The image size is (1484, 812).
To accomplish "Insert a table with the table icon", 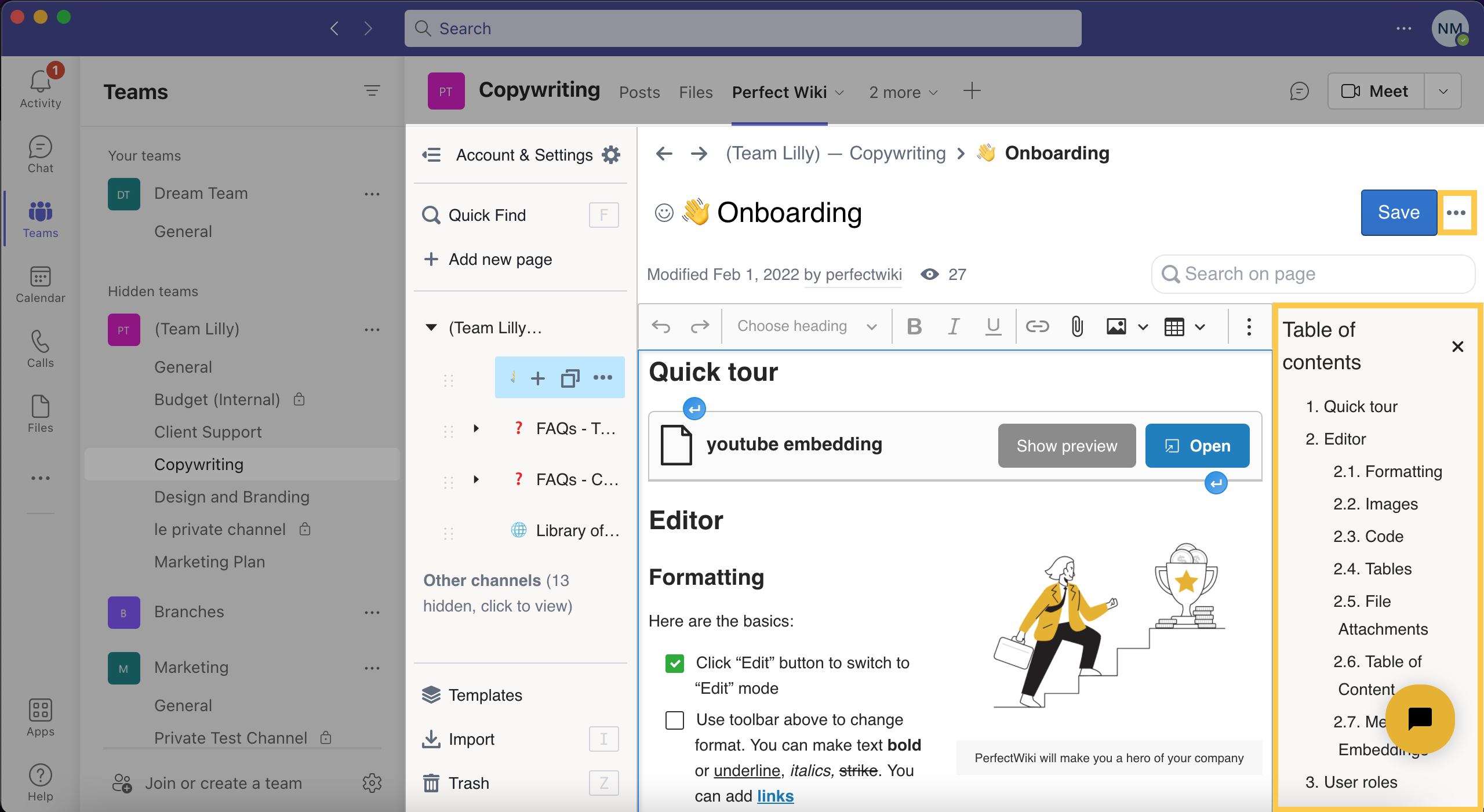I will click(x=1174, y=326).
